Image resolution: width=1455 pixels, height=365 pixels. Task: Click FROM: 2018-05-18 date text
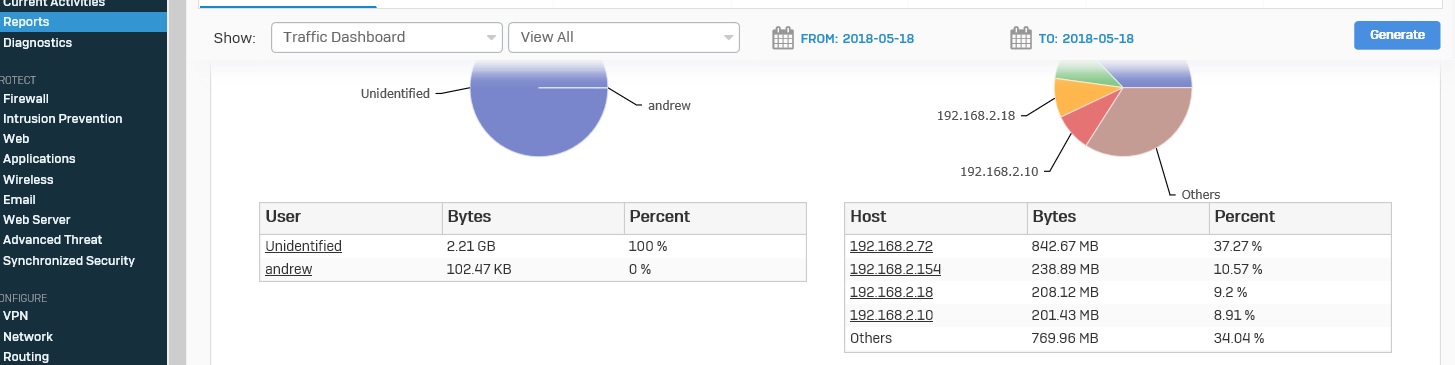click(857, 39)
